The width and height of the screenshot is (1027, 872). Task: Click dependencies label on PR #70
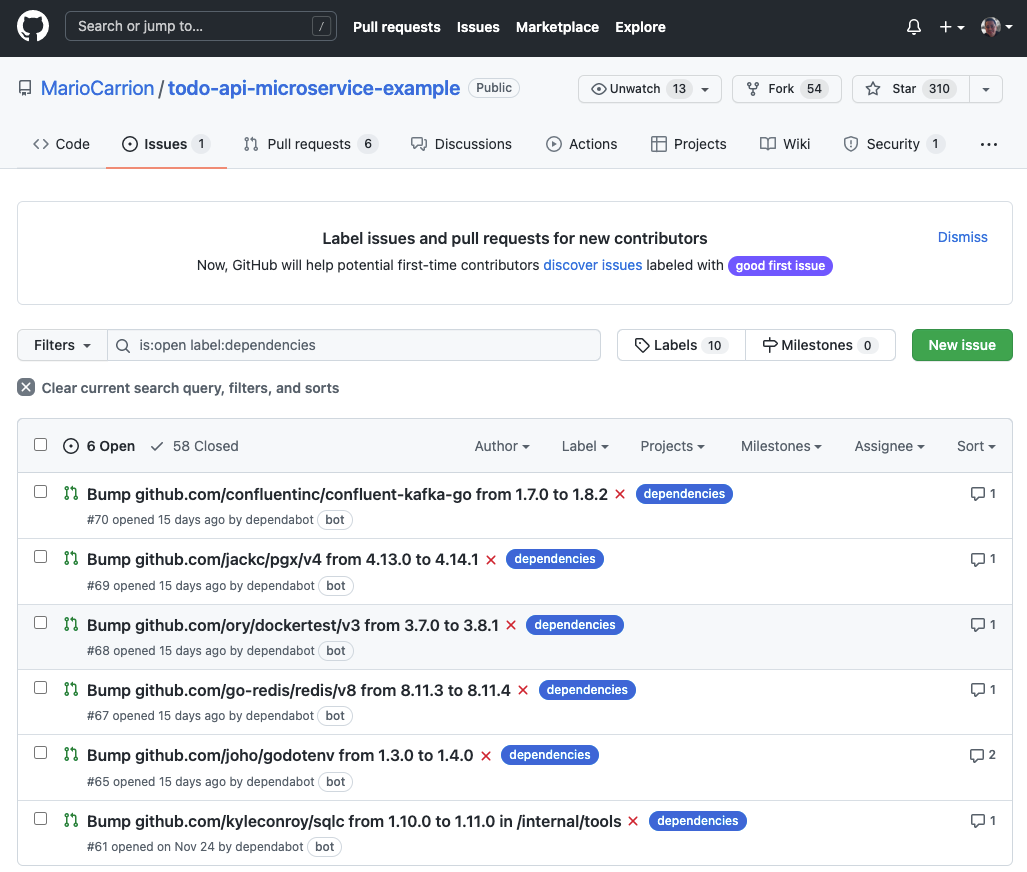click(684, 494)
